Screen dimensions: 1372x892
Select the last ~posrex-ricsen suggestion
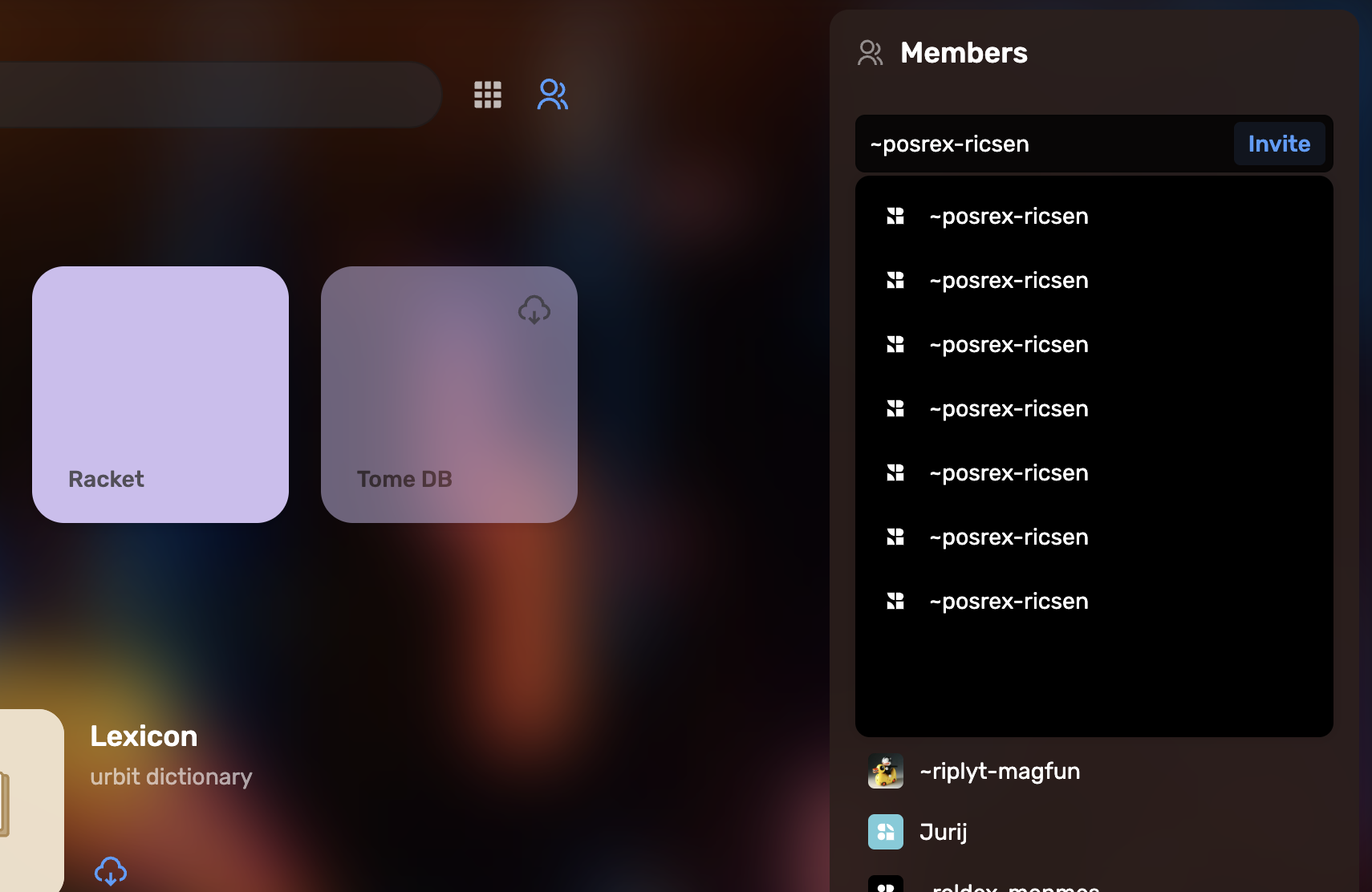pyautogui.click(x=1009, y=601)
